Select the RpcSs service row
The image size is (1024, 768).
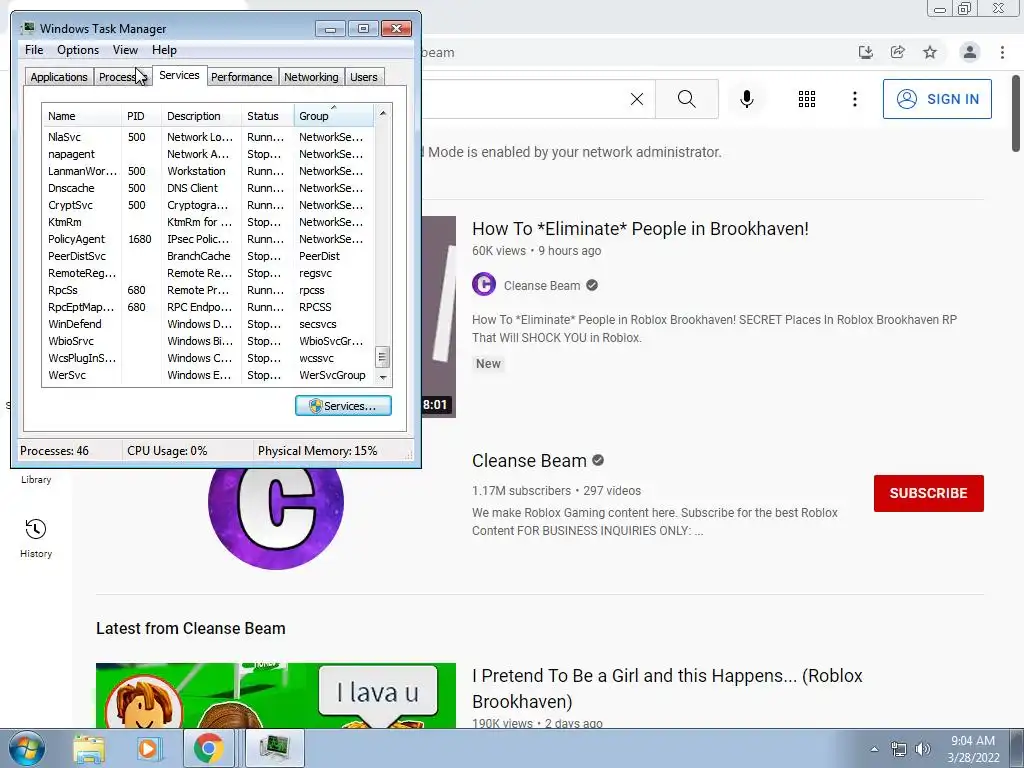[x=208, y=290]
